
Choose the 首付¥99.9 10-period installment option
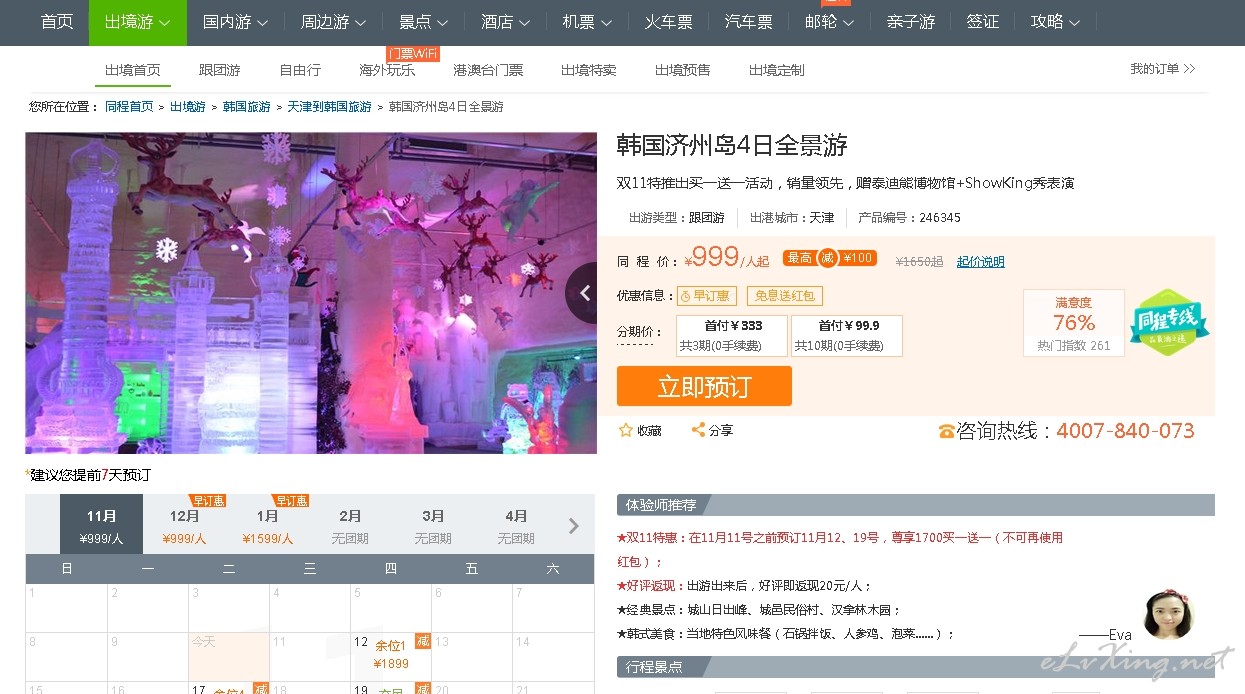tap(847, 336)
